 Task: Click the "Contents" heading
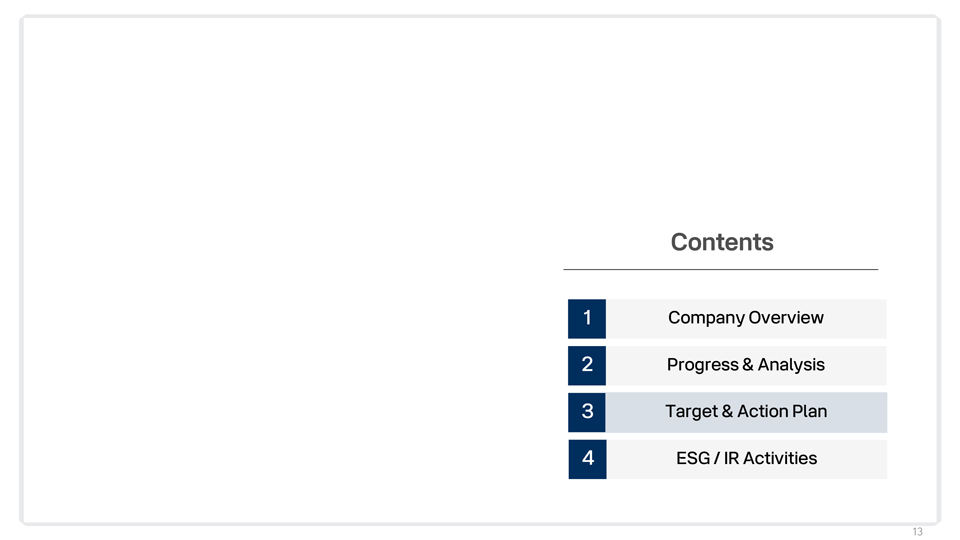pos(722,243)
